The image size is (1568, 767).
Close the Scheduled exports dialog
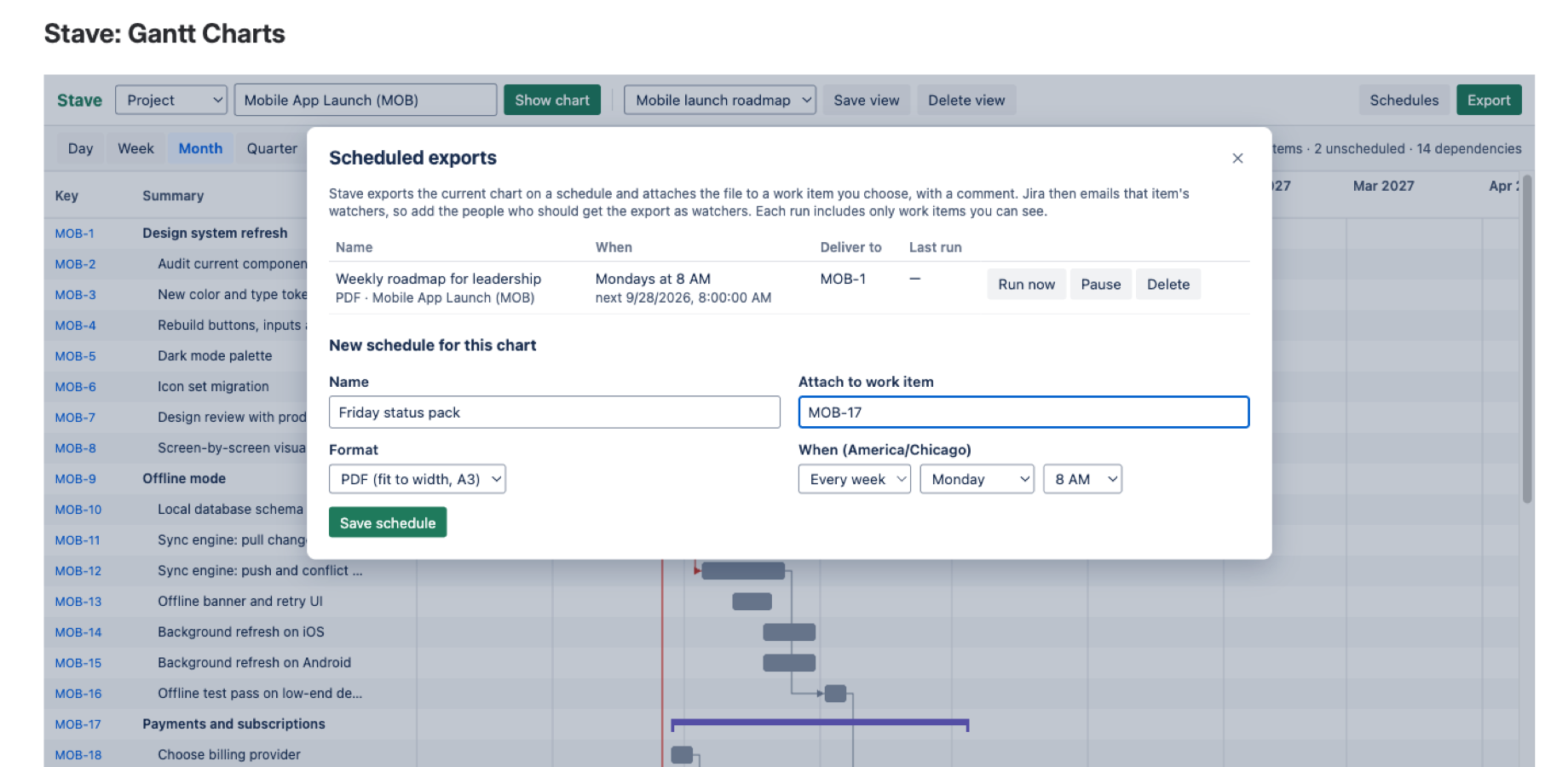tap(1237, 159)
